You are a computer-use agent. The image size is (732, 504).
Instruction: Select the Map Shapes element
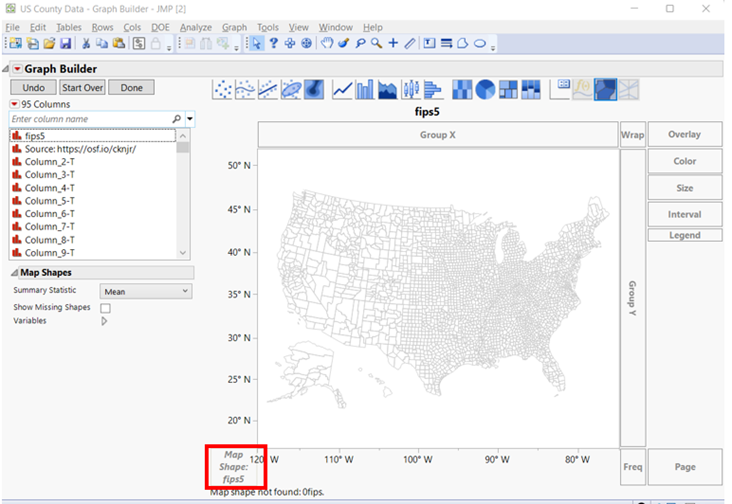tap(605, 89)
